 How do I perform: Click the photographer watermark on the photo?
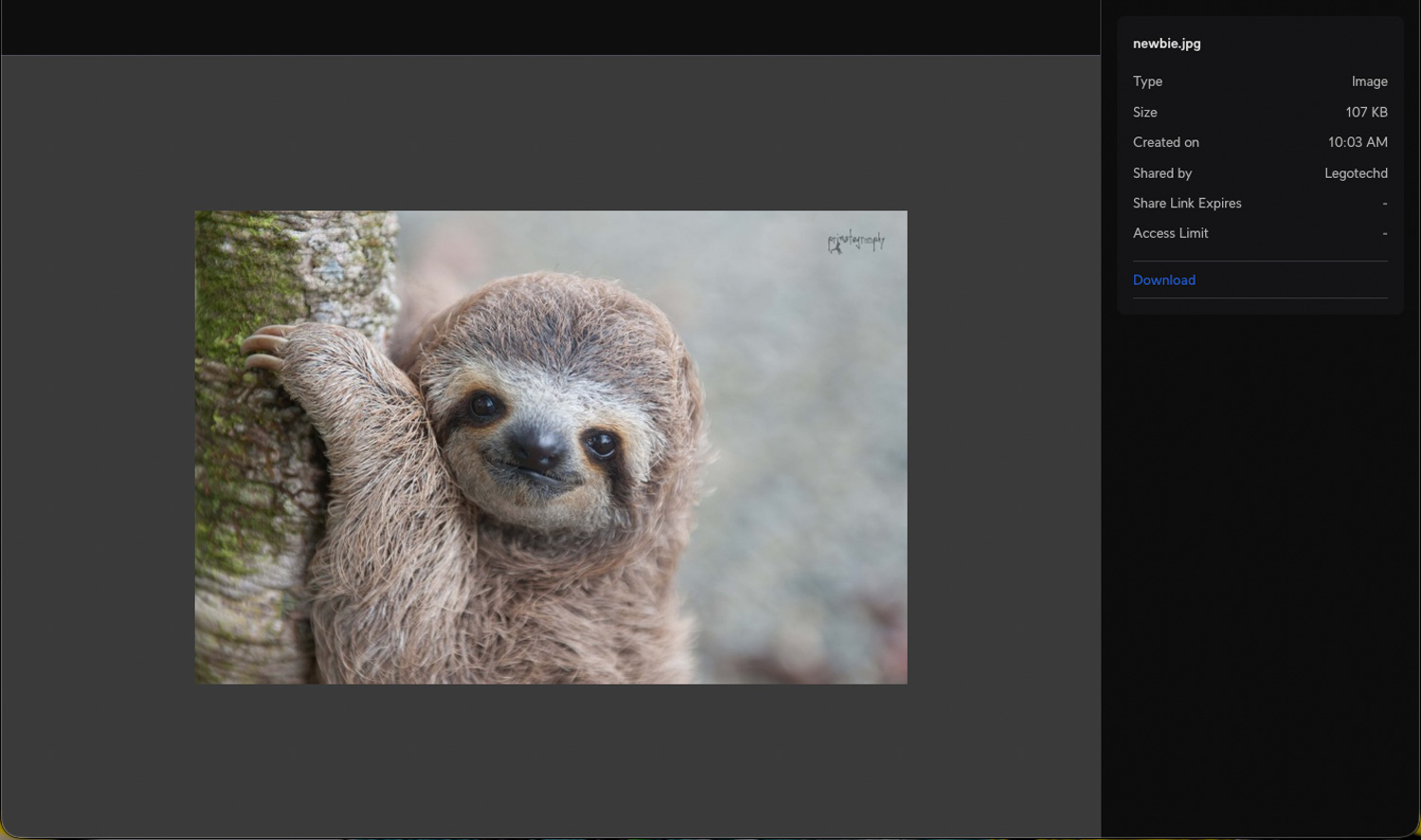pos(855,242)
